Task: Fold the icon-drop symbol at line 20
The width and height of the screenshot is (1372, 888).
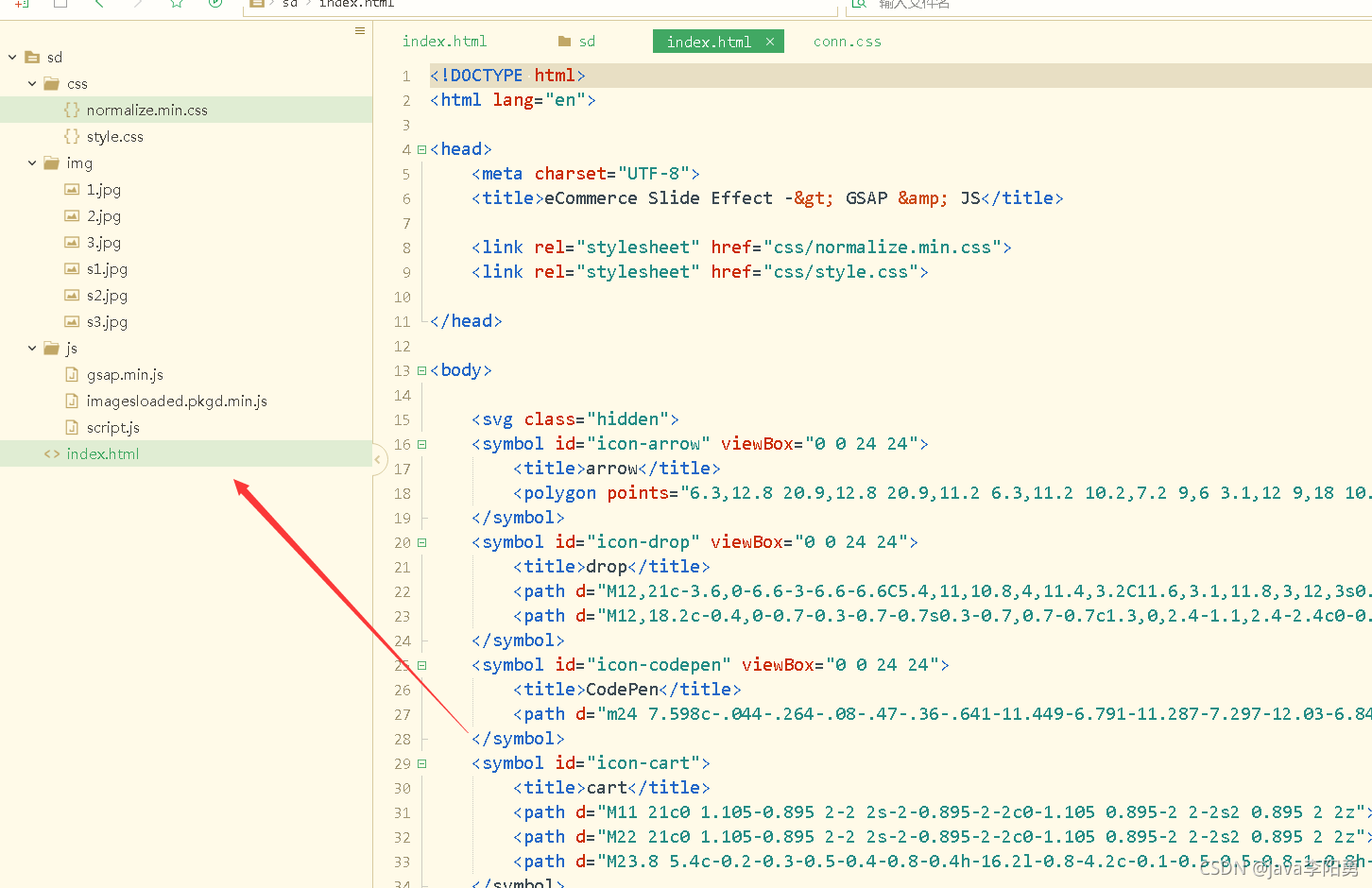Action: click(421, 542)
